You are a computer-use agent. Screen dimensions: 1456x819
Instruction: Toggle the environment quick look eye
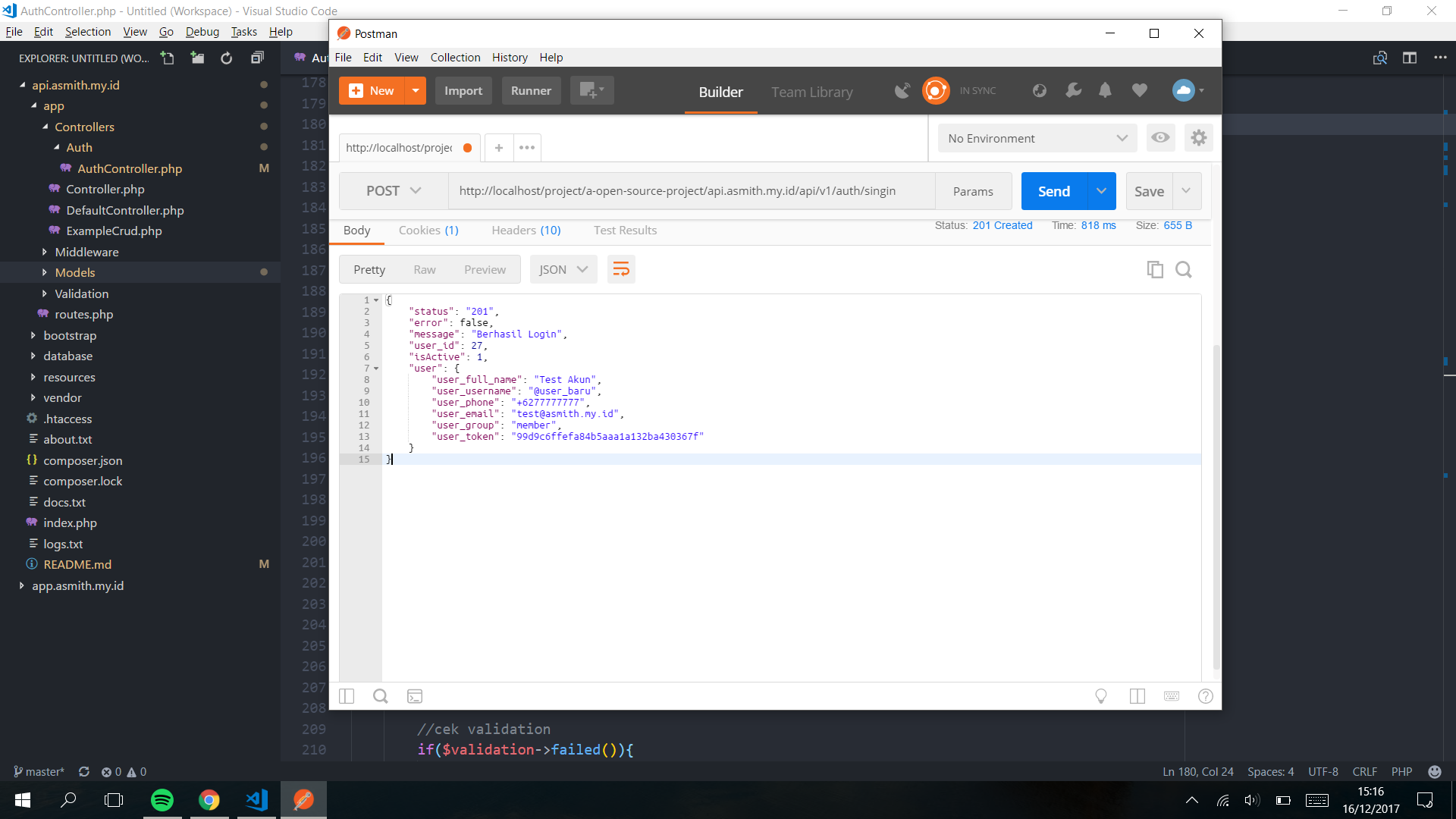pyautogui.click(x=1160, y=138)
